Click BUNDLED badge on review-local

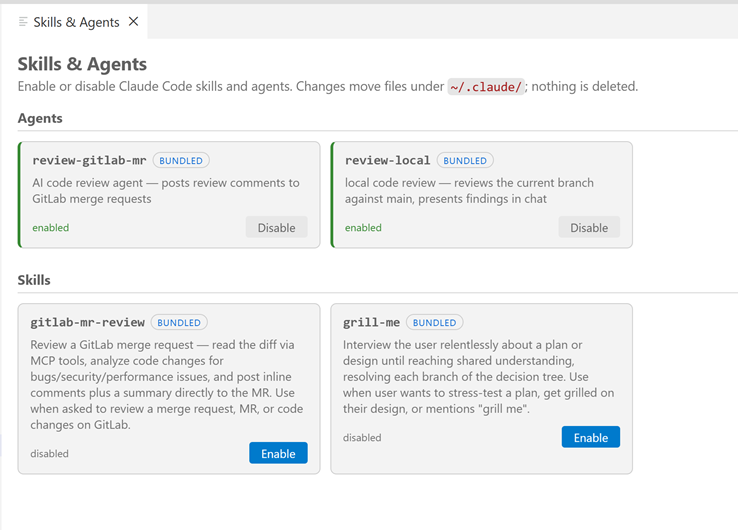(465, 161)
